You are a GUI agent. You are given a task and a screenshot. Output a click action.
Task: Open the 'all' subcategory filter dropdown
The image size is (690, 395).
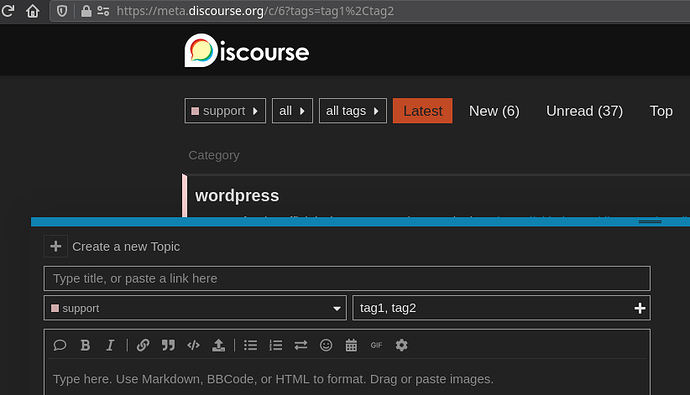292,111
